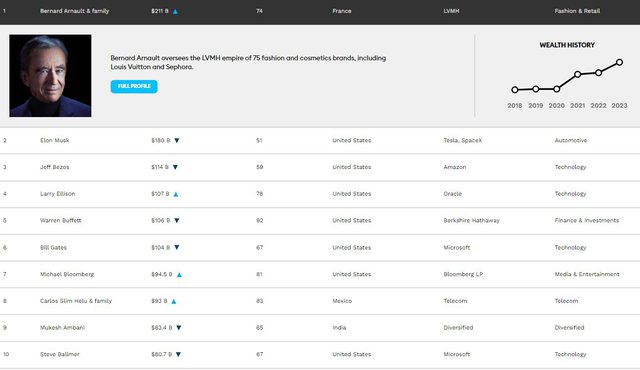Click the LVMH source cell in header row

coord(451,11)
